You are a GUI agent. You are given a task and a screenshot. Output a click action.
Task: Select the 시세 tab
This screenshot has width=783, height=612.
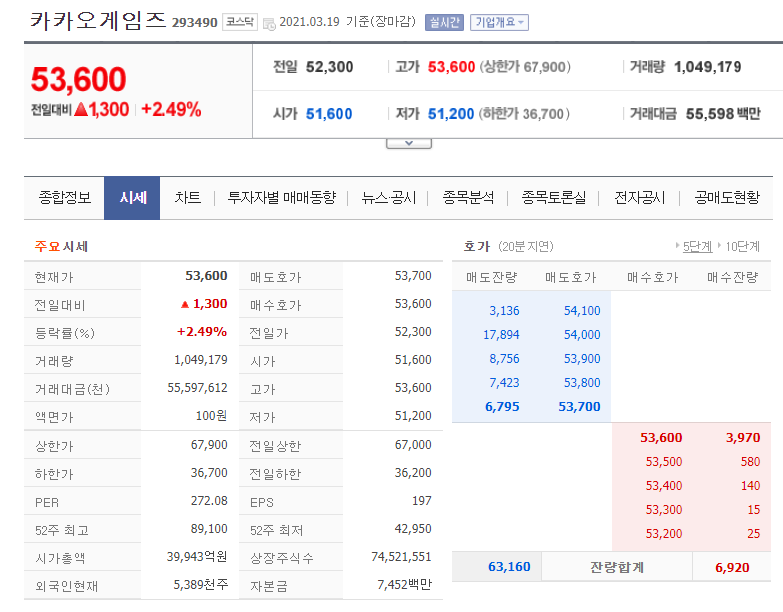point(132,198)
